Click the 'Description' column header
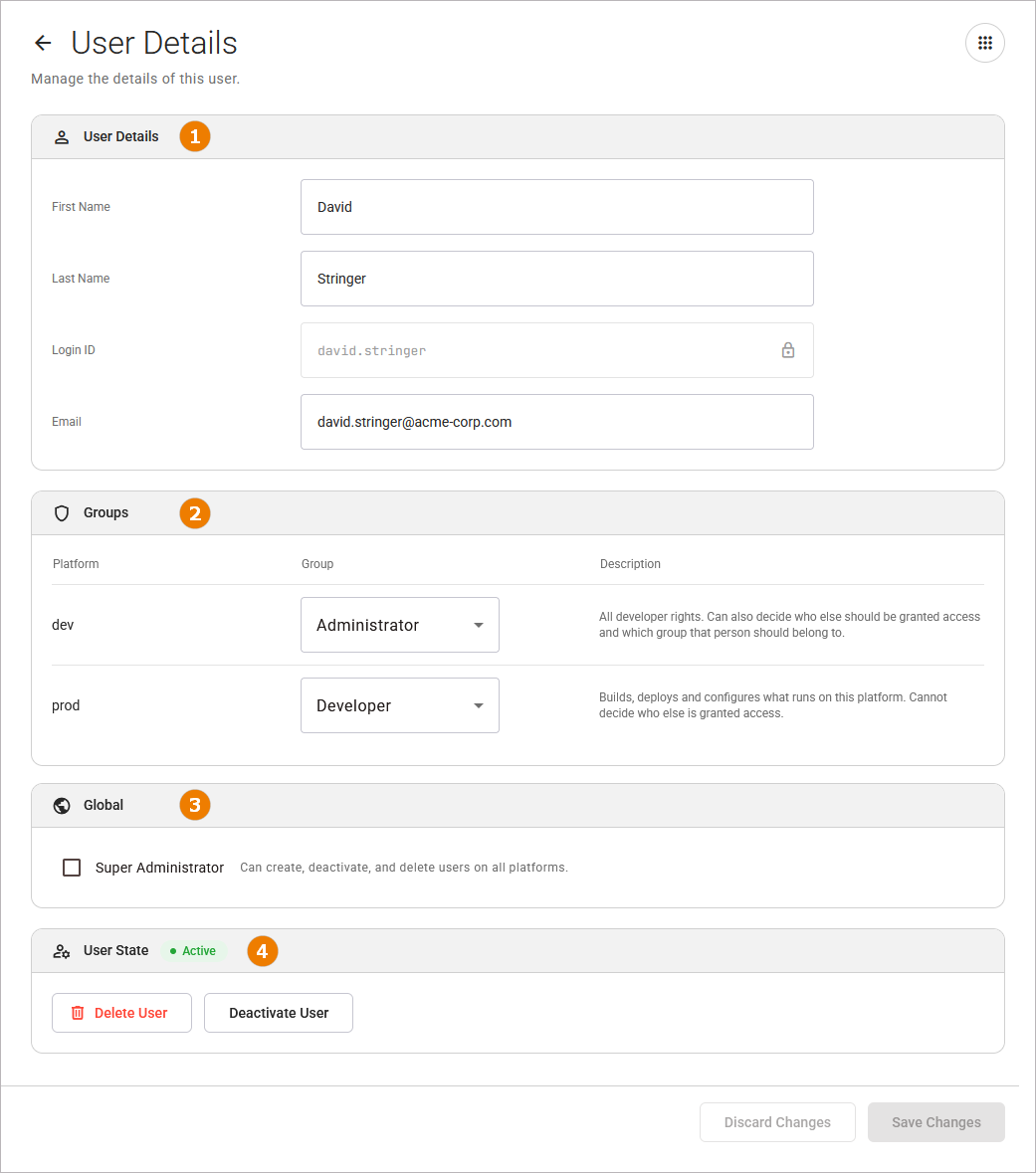 click(x=630, y=564)
